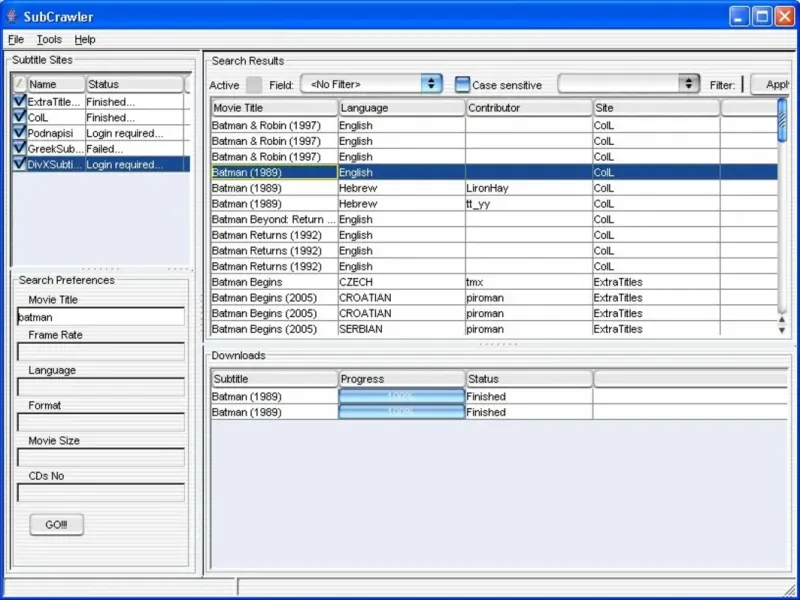Sort results by Site column header
This screenshot has height=600, width=800.
657,108
